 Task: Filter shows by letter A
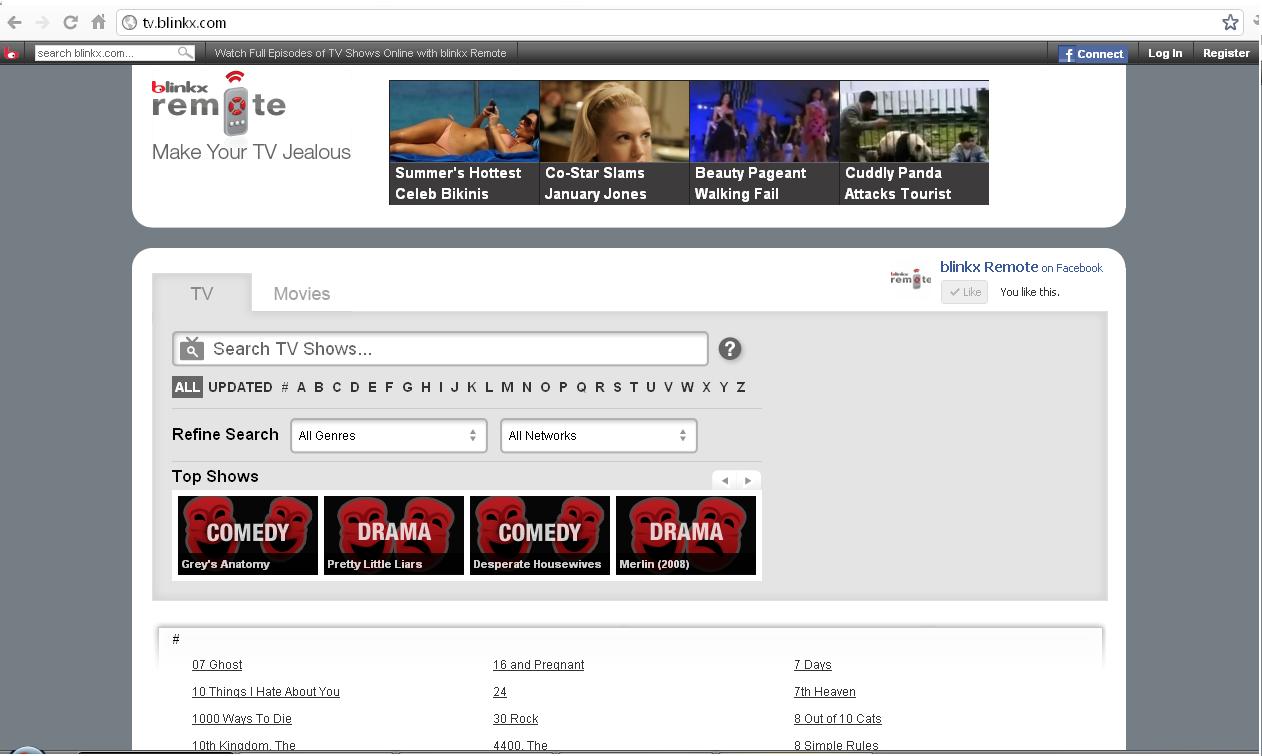[301, 387]
